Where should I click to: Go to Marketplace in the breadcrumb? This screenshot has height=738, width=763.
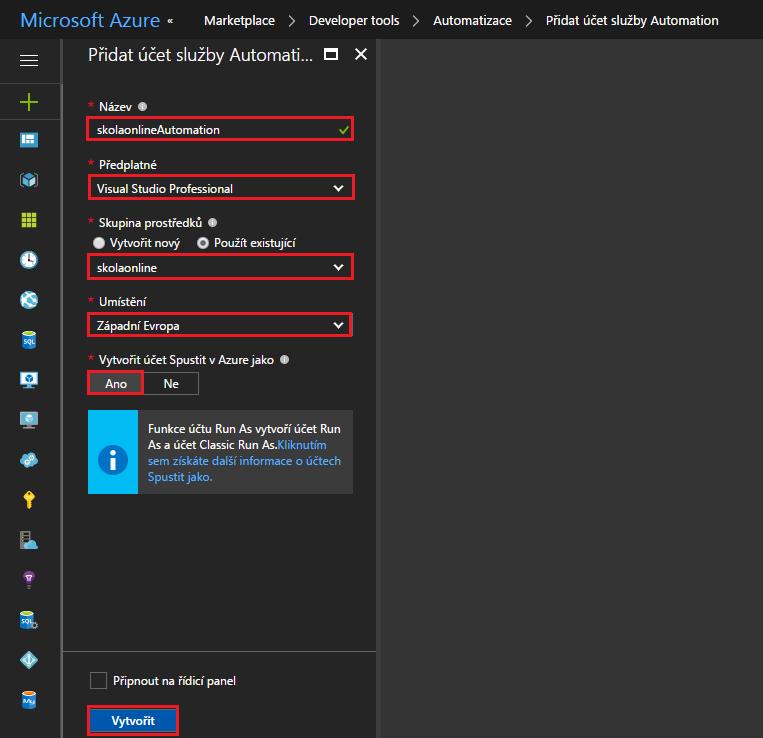click(239, 20)
